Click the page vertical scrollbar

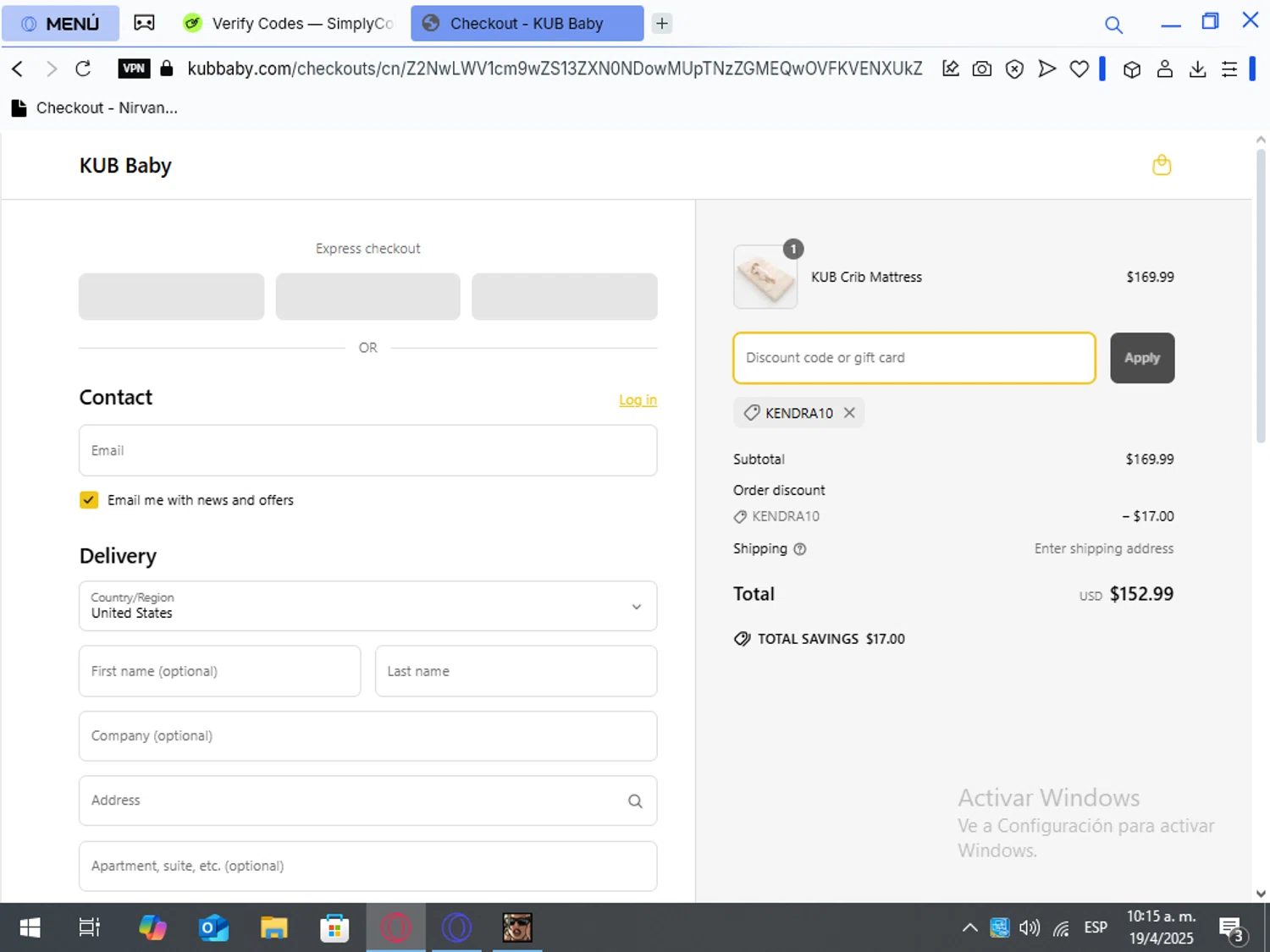tap(1261, 296)
